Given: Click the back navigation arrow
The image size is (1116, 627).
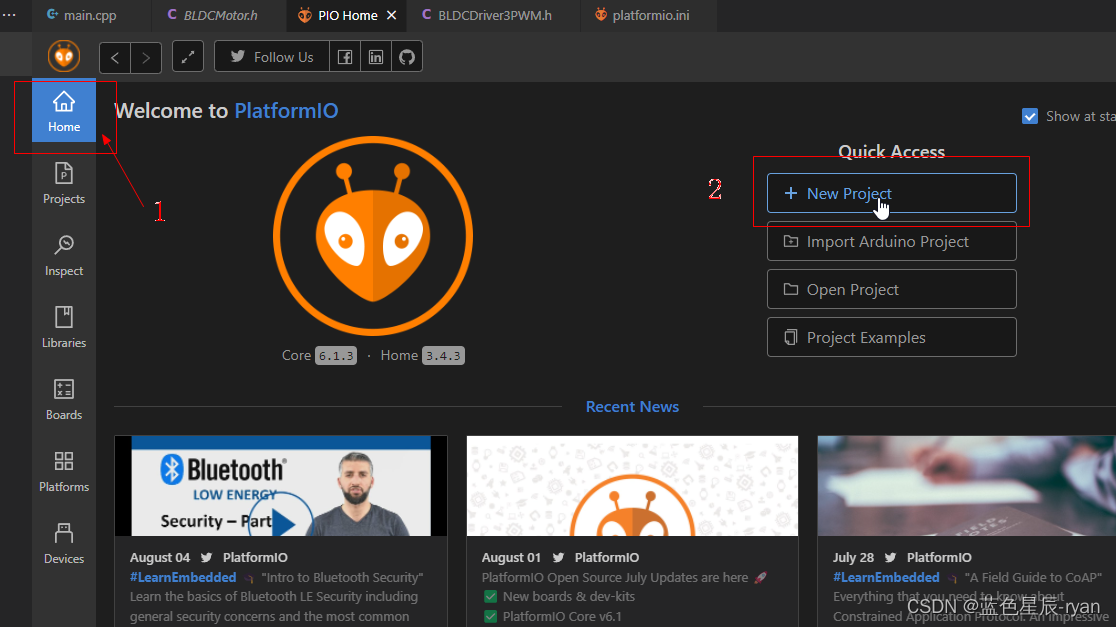Looking at the screenshot, I should pyautogui.click(x=114, y=56).
